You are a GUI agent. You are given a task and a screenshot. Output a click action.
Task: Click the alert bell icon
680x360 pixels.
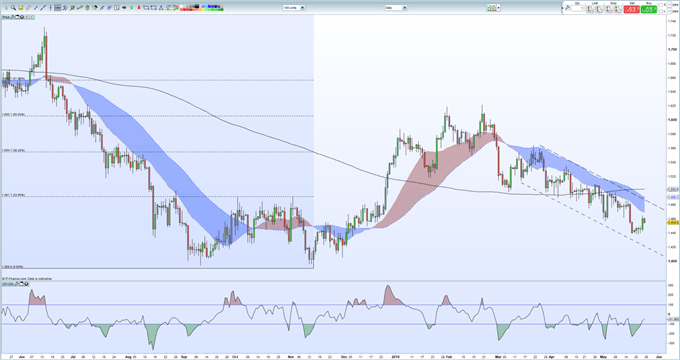(21, 8)
